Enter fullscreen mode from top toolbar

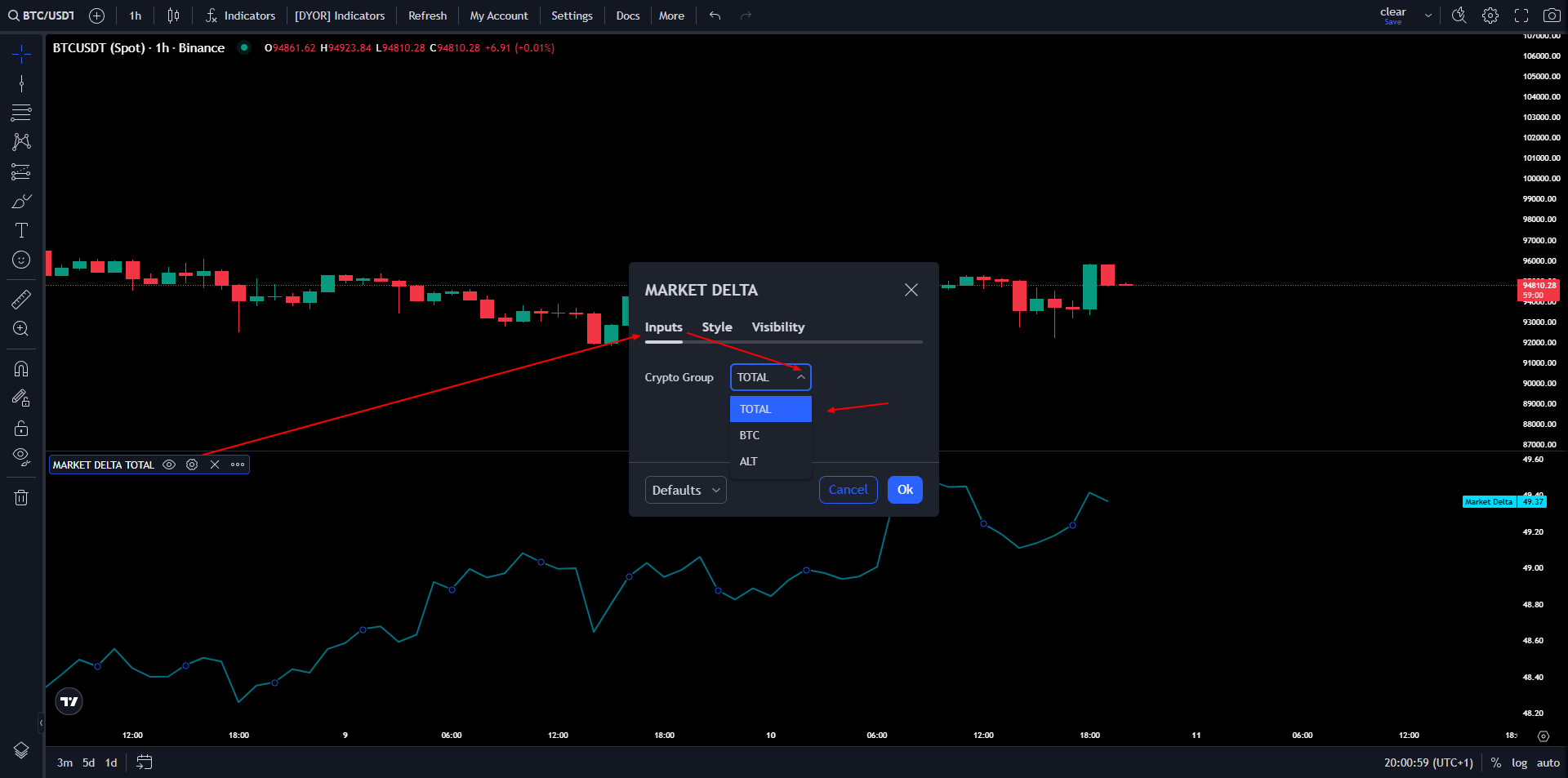(x=1521, y=16)
